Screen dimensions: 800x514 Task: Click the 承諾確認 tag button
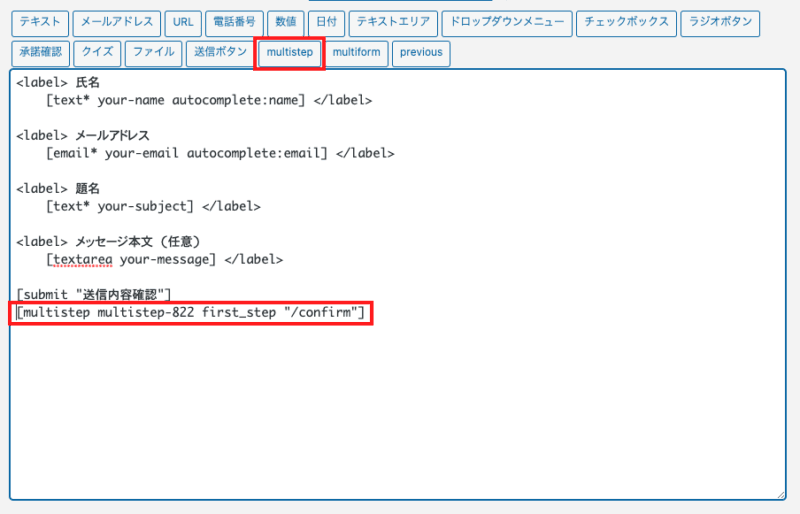(x=41, y=53)
